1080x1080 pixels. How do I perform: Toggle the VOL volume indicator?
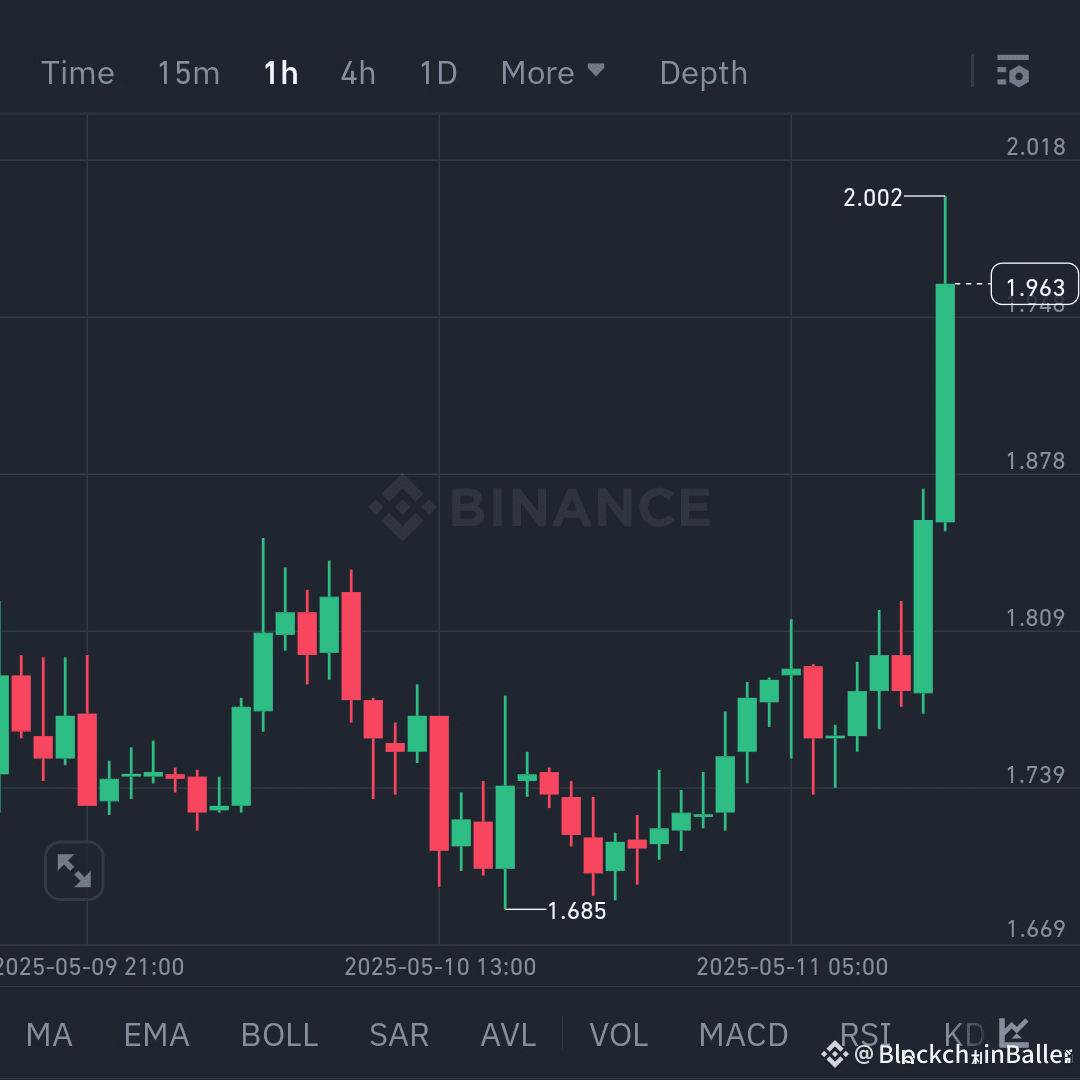tap(619, 1034)
